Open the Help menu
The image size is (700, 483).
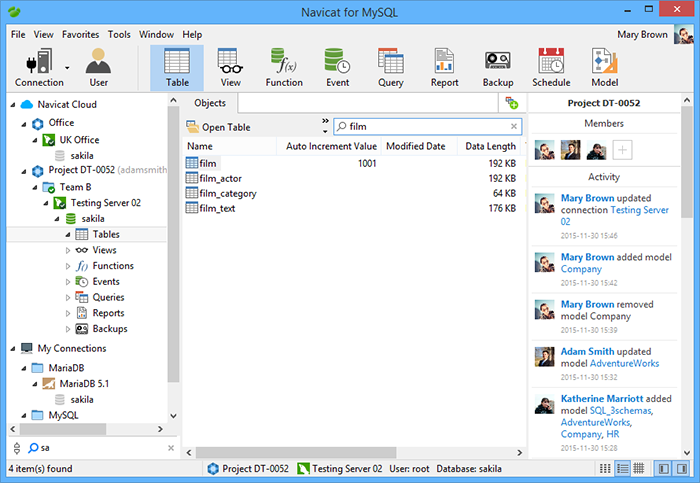coord(192,34)
